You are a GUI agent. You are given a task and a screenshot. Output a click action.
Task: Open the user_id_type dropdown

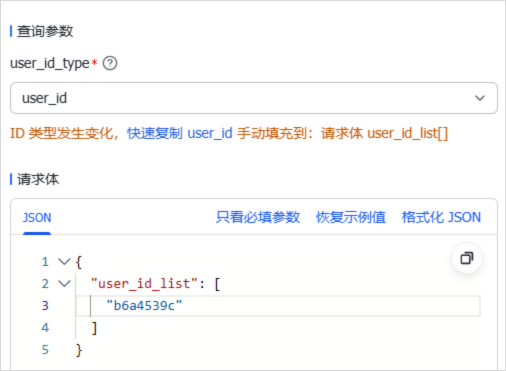click(254, 98)
